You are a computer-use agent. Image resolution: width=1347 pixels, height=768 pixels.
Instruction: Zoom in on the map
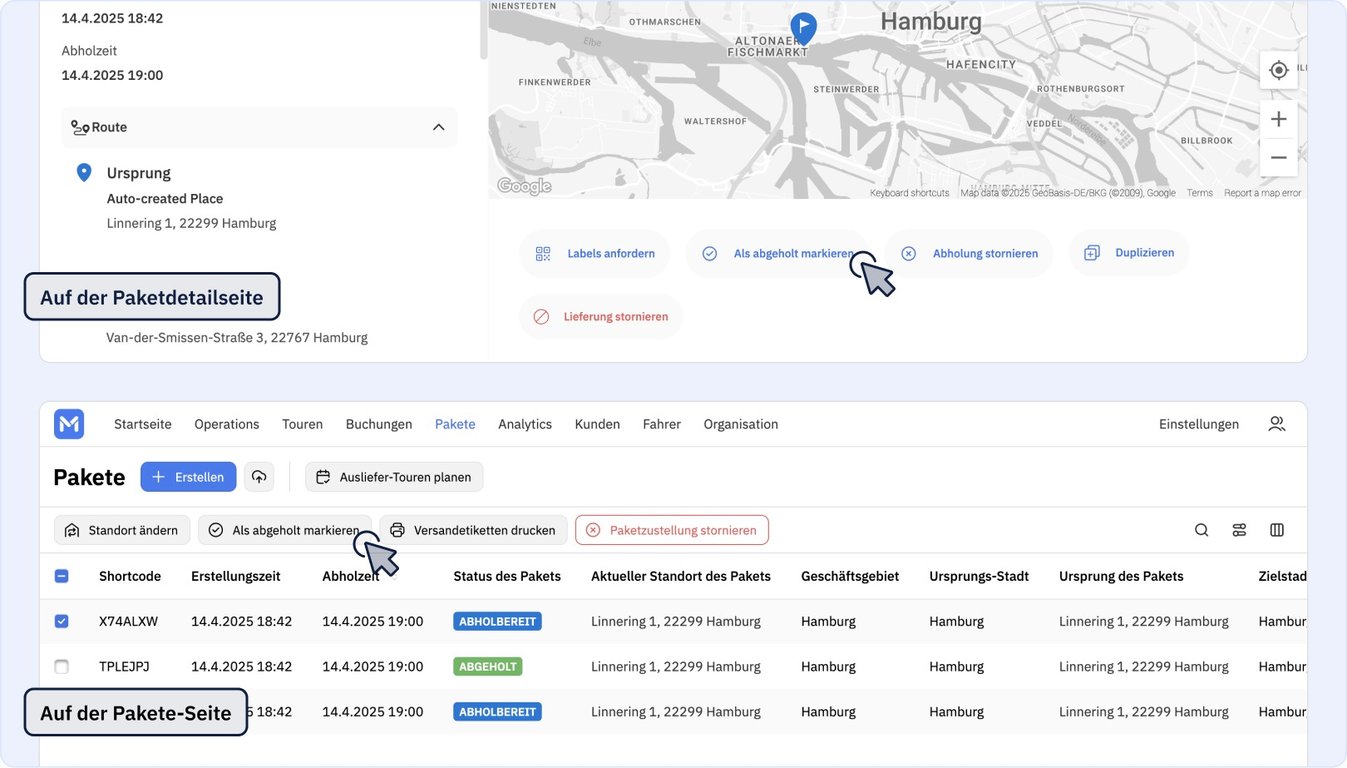click(x=1278, y=119)
